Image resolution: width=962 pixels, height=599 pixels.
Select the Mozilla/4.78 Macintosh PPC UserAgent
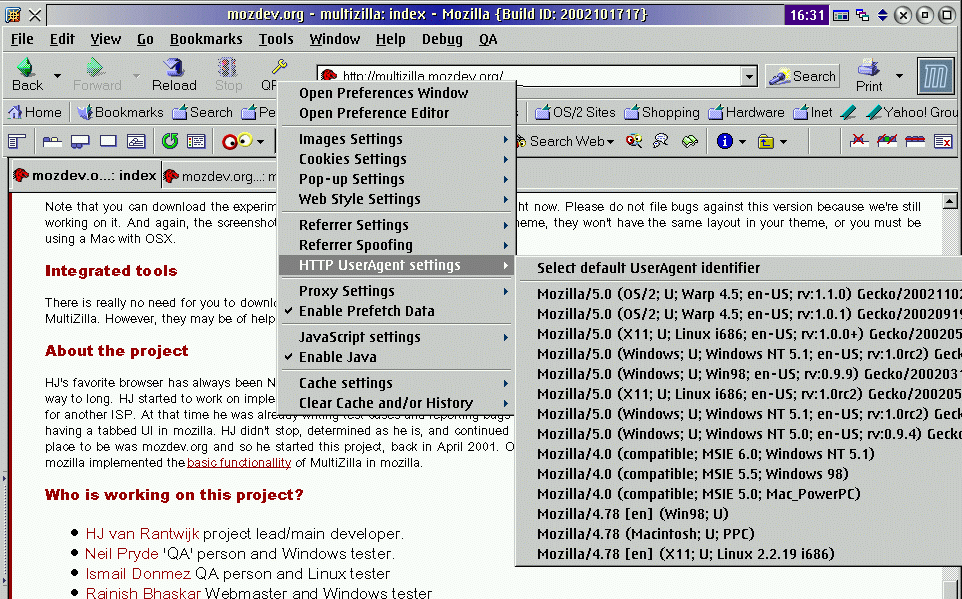[x=741, y=534]
